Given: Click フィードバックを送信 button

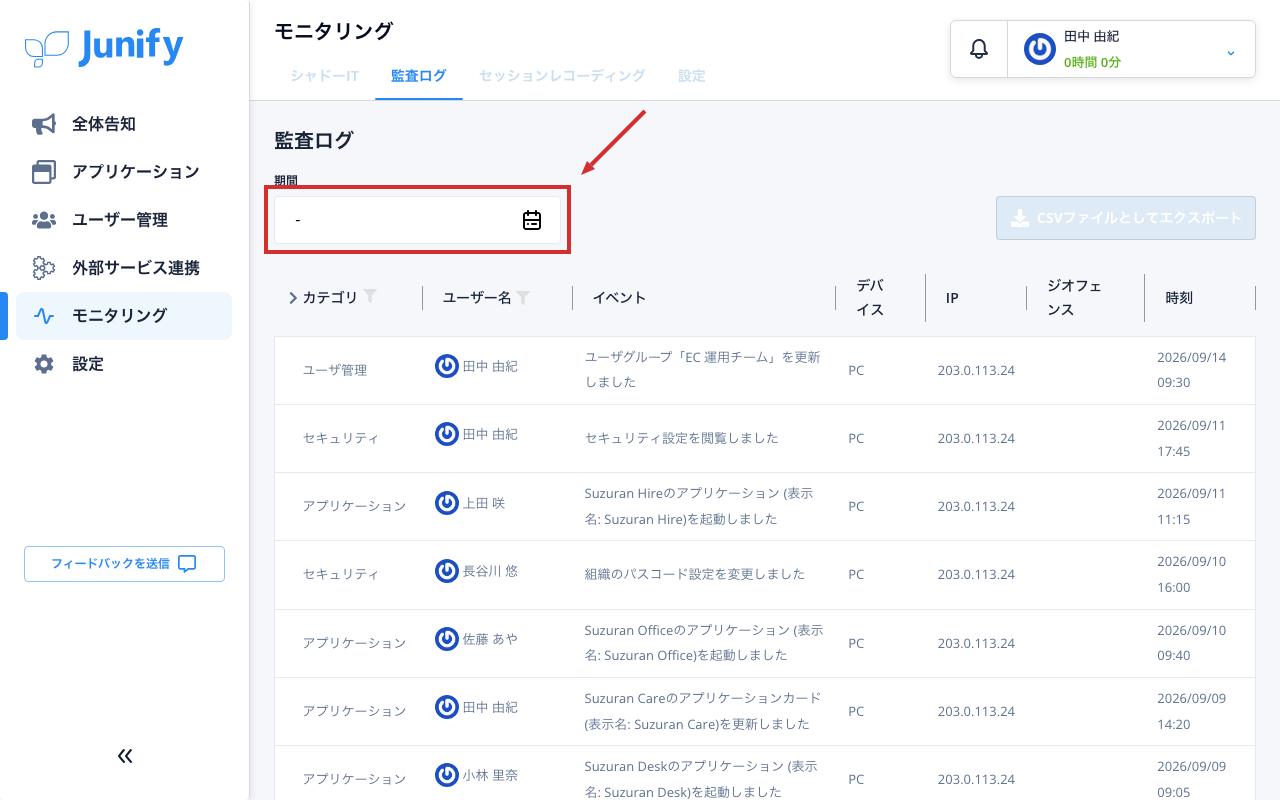Looking at the screenshot, I should 124,564.
